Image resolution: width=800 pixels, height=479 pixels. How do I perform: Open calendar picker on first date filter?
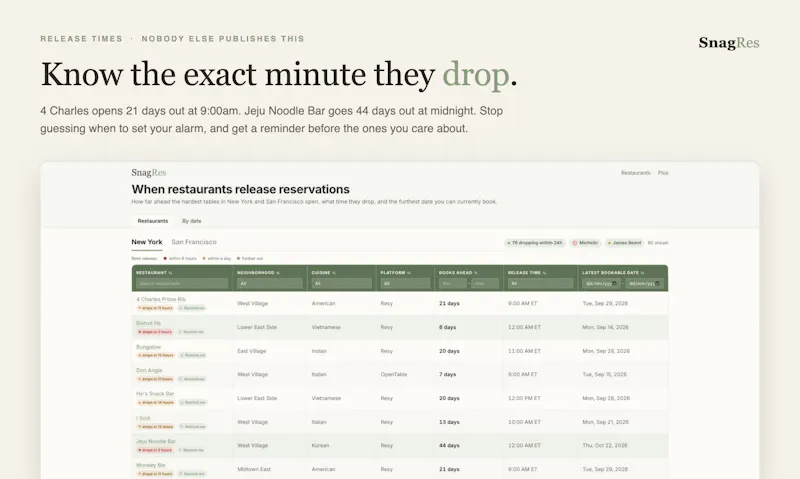(614, 284)
